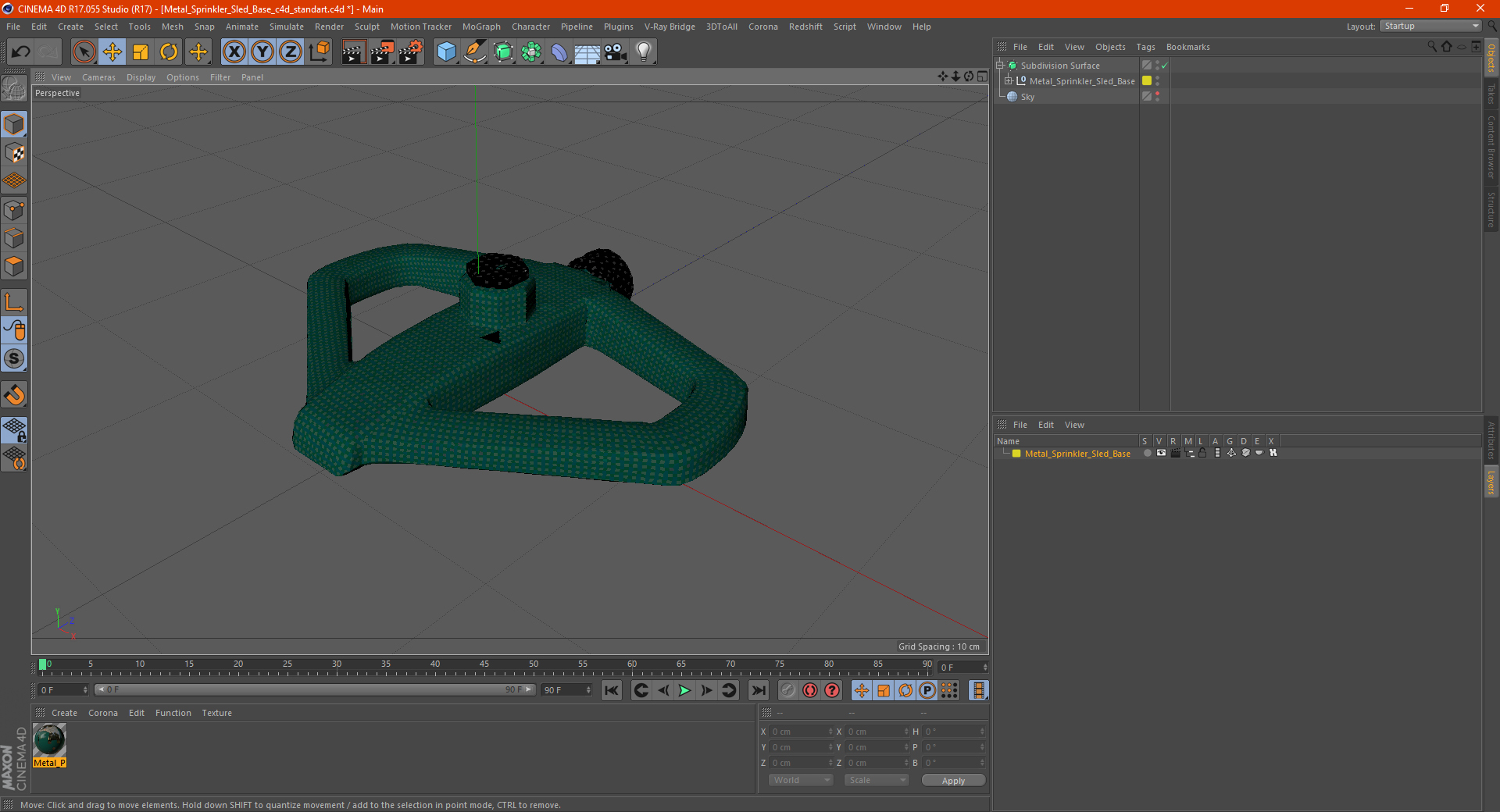1500x812 pixels.
Task: Play the animation forward
Action: click(x=684, y=690)
